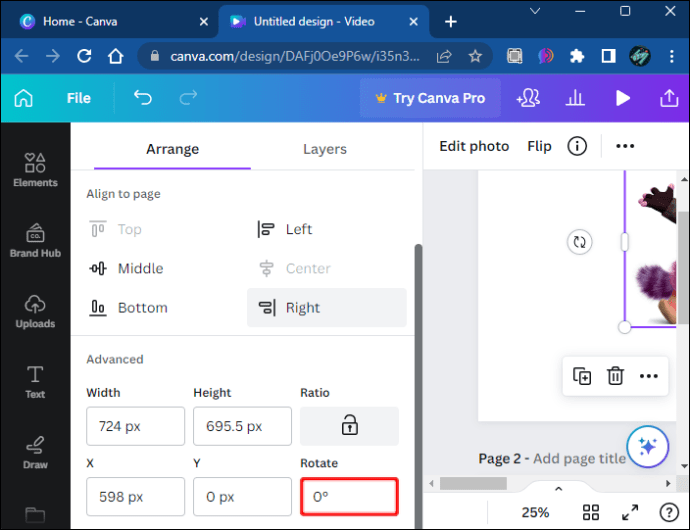Open the help question mark icon
690x530 pixels.
pos(669,512)
